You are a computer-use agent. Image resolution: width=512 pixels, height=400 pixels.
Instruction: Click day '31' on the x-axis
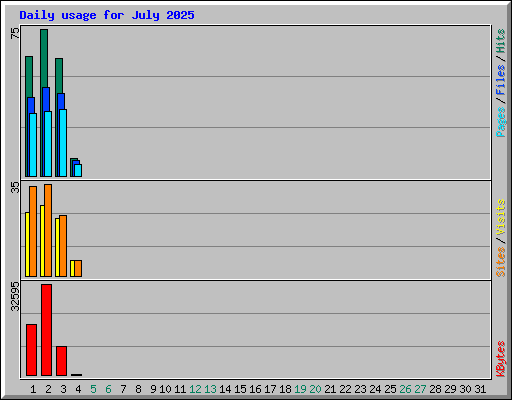[480, 389]
